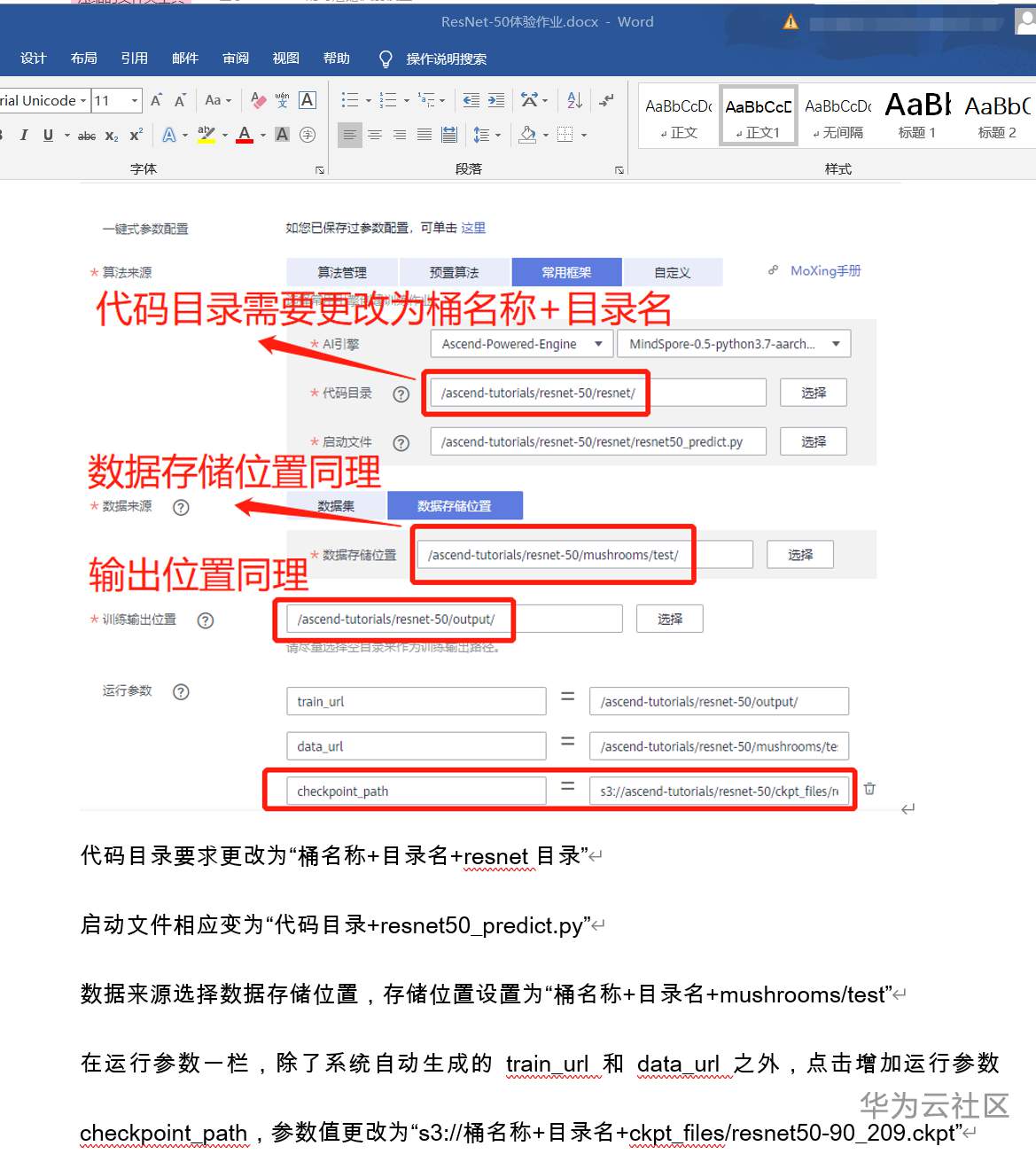The image size is (1036, 1154).
Task: Toggle subscript formatting
Action: click(112, 135)
